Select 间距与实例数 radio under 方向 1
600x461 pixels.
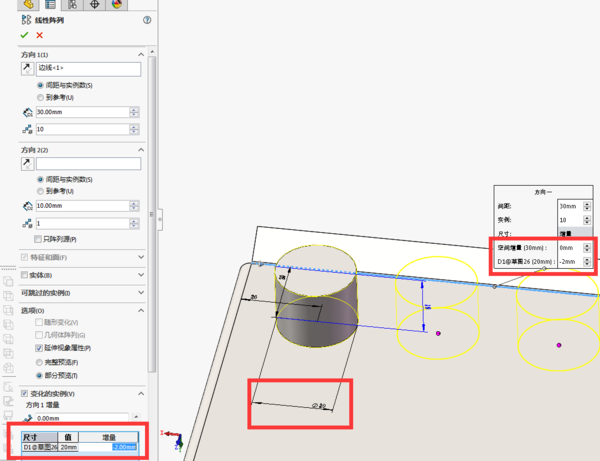(40, 85)
